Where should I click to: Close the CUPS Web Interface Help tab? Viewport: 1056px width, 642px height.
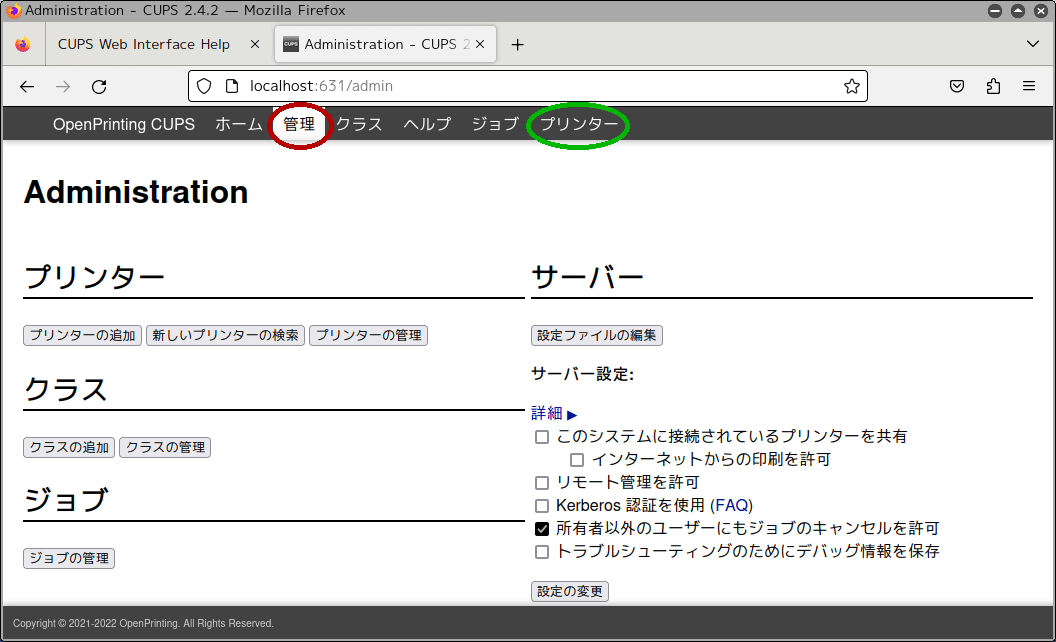[255, 44]
